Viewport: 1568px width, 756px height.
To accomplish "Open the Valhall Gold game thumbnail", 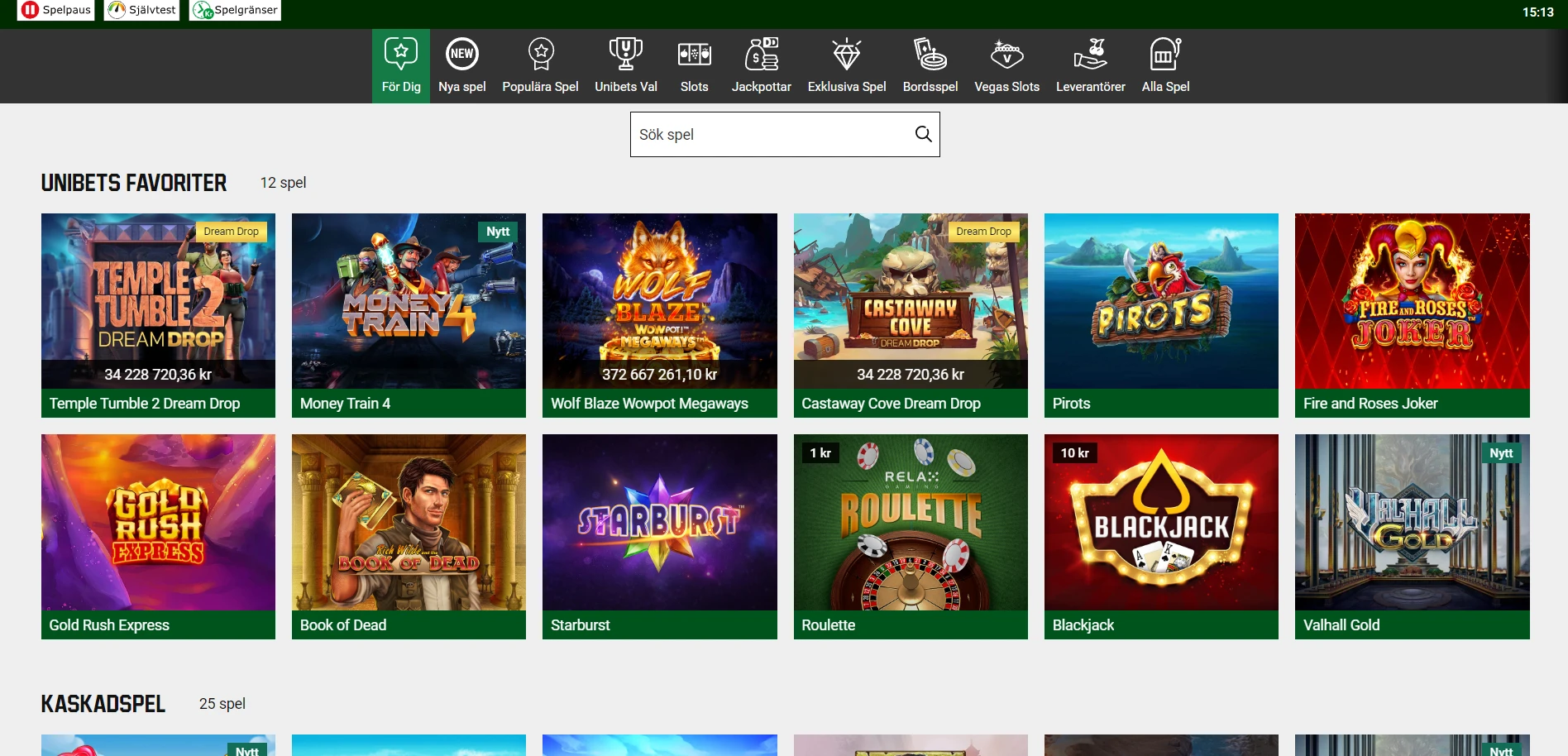I will coord(1413,523).
